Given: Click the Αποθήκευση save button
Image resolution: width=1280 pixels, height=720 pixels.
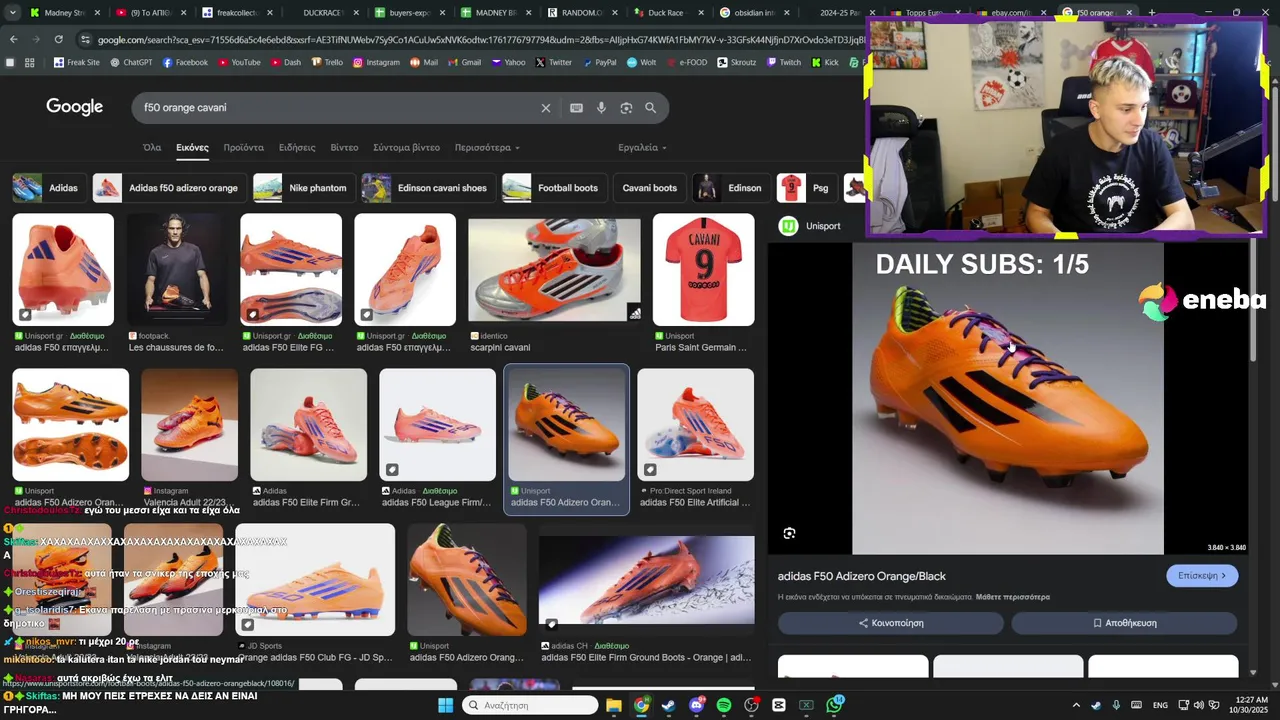Looking at the screenshot, I should pos(1124,623).
